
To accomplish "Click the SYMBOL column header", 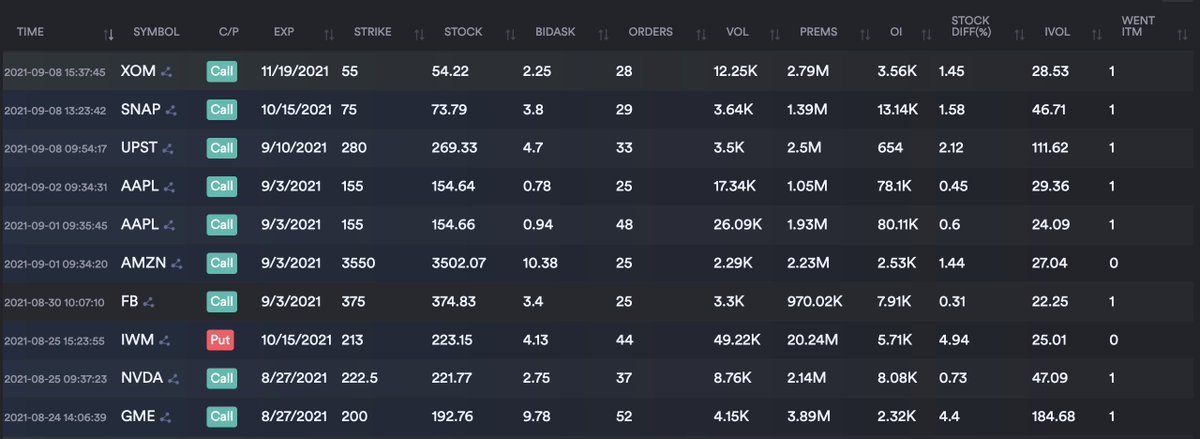I will (x=156, y=32).
